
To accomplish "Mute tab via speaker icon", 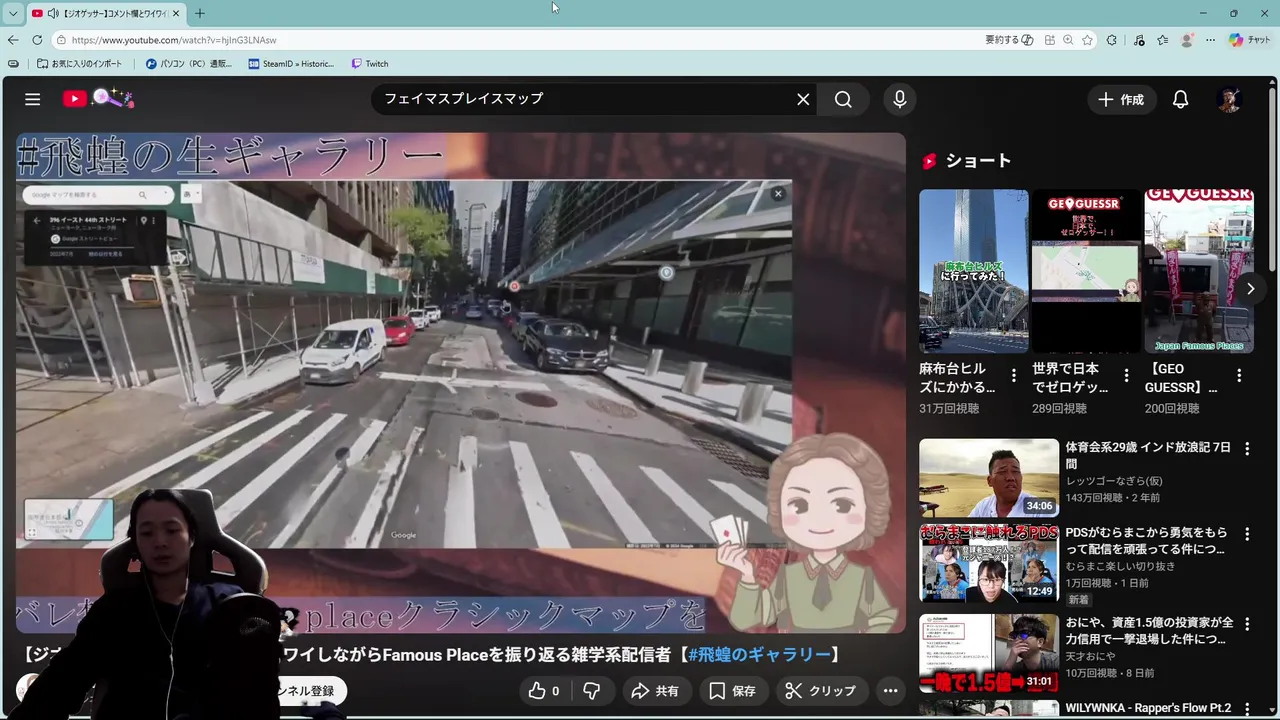I will 53,13.
